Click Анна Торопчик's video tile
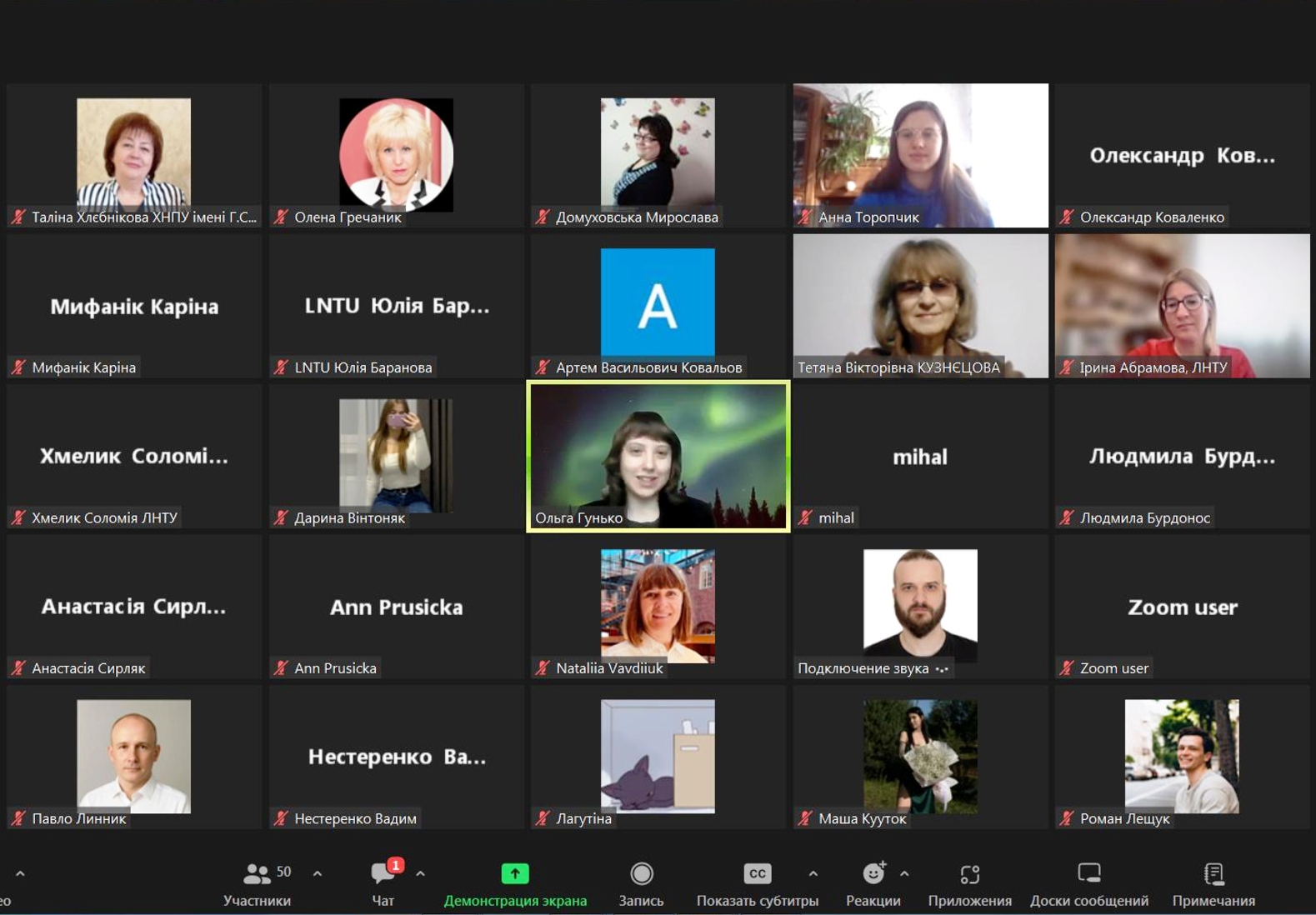This screenshot has height=915, width=1316. pos(920,155)
